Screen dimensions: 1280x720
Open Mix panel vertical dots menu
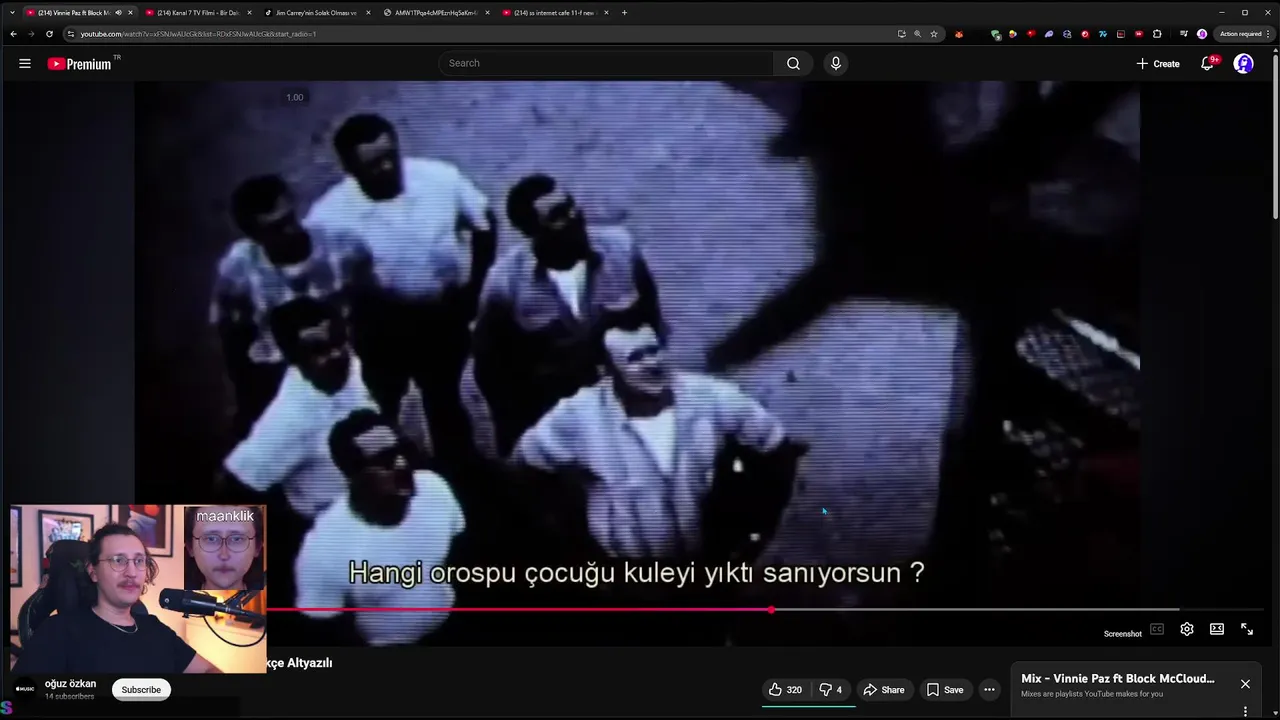(1245, 711)
